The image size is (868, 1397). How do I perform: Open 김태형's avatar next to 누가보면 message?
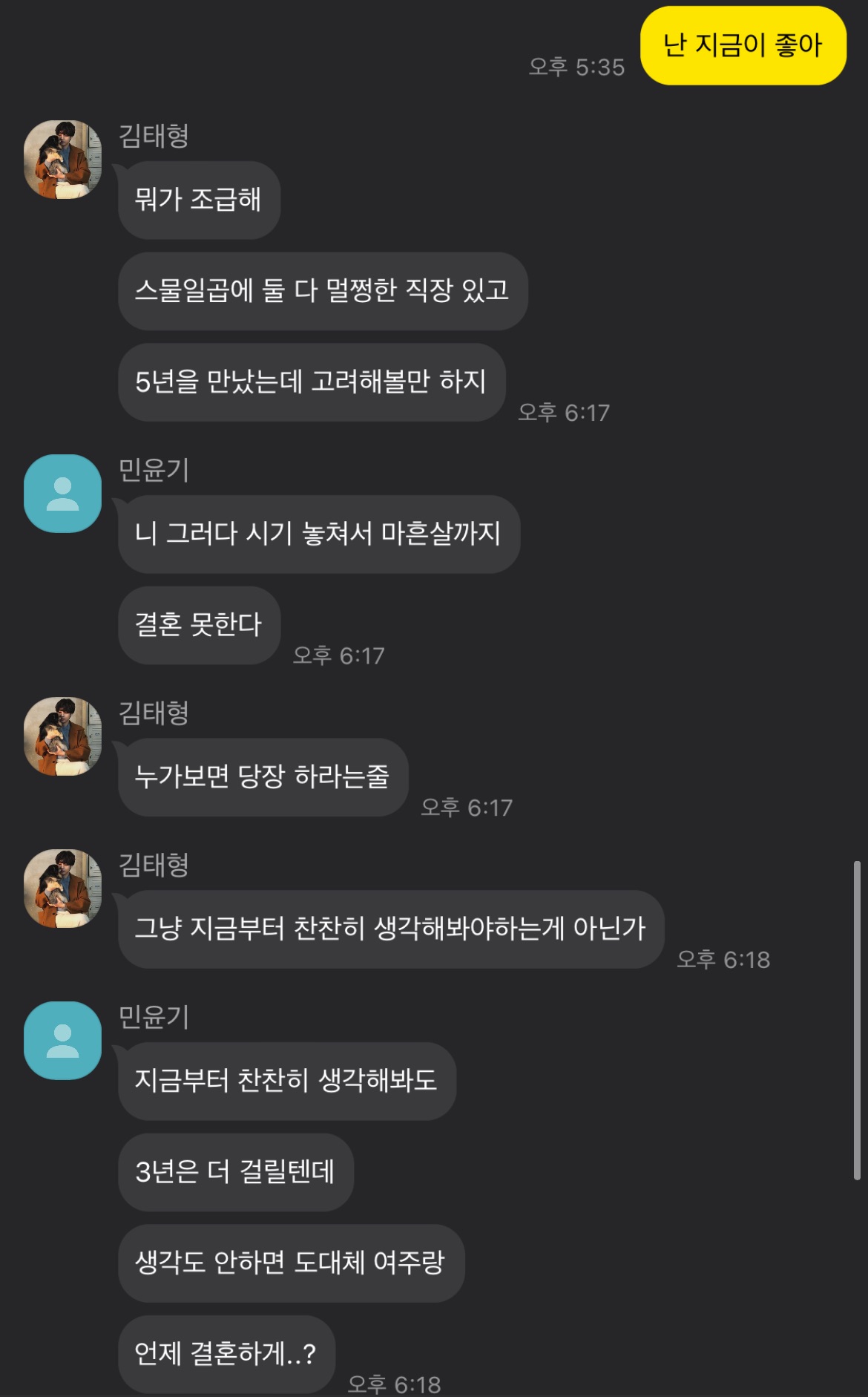(63, 736)
